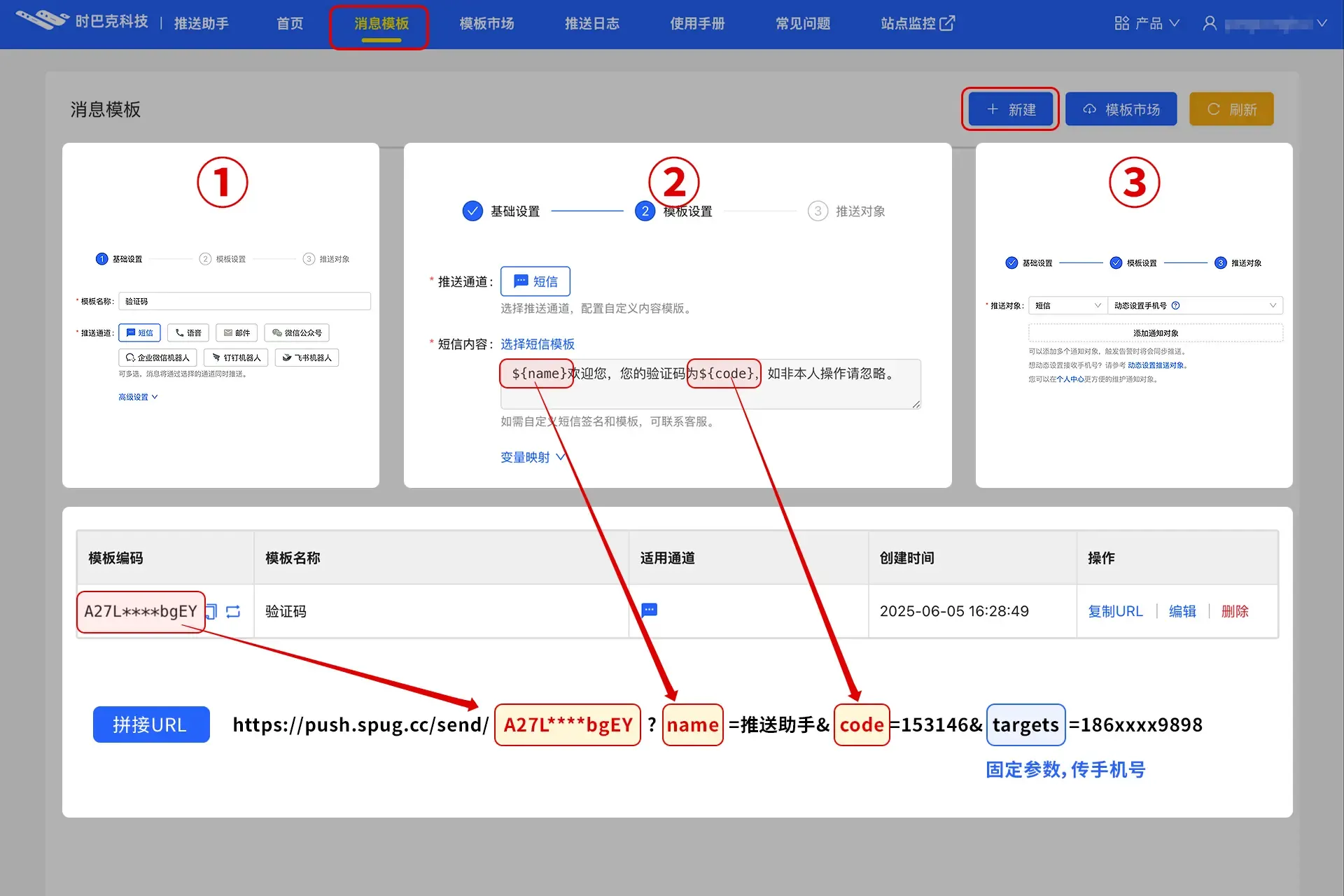Expand 高级设置 in step 1 panel
Screen dimensions: 1344x896
click(x=138, y=397)
